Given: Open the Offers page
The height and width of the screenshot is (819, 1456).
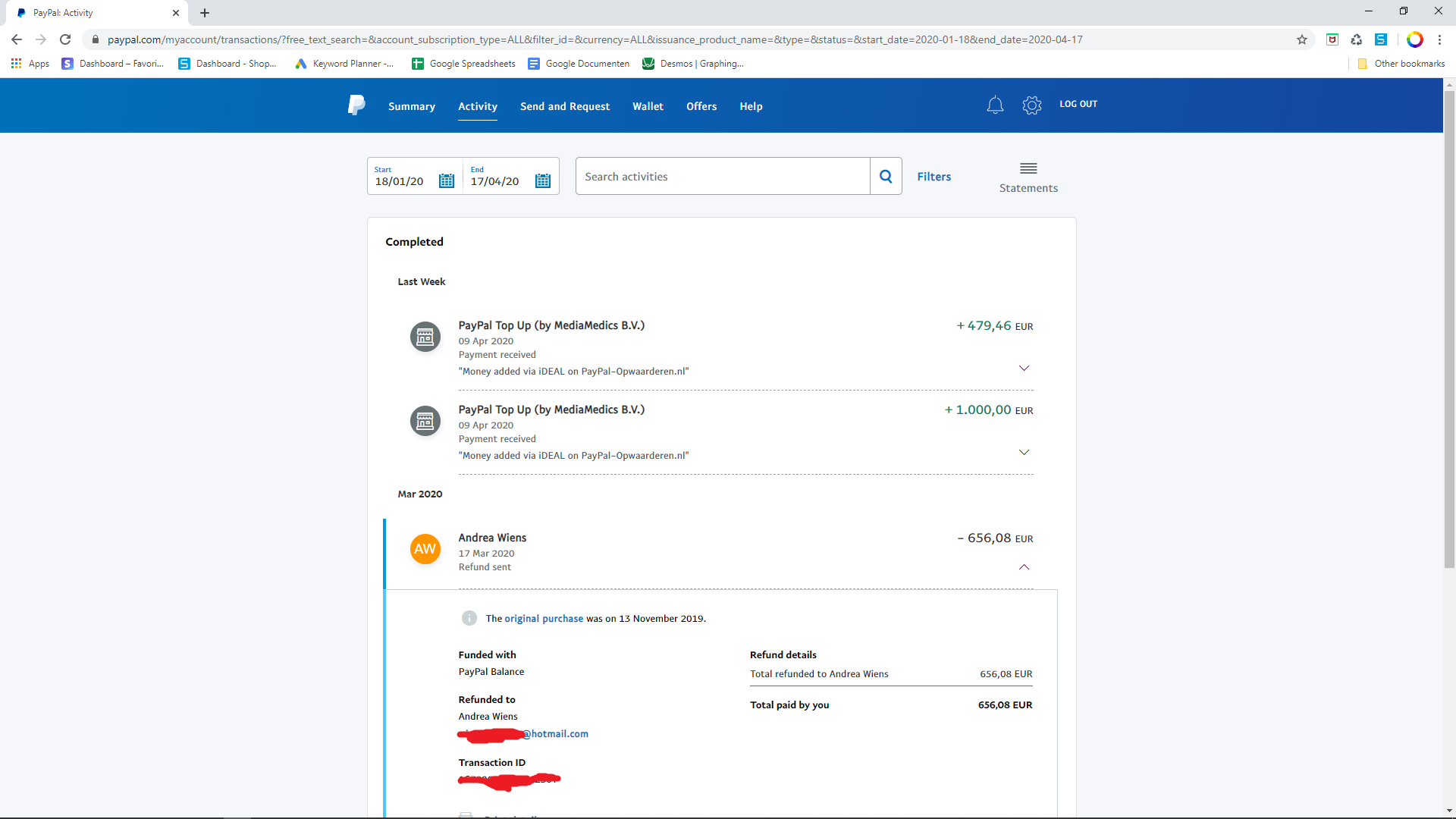Looking at the screenshot, I should (x=701, y=106).
